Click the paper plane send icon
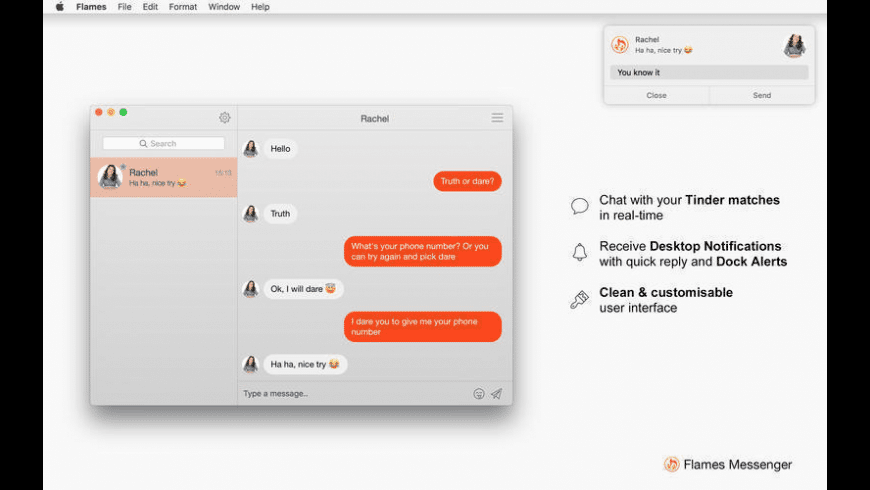870x490 pixels. tap(496, 393)
